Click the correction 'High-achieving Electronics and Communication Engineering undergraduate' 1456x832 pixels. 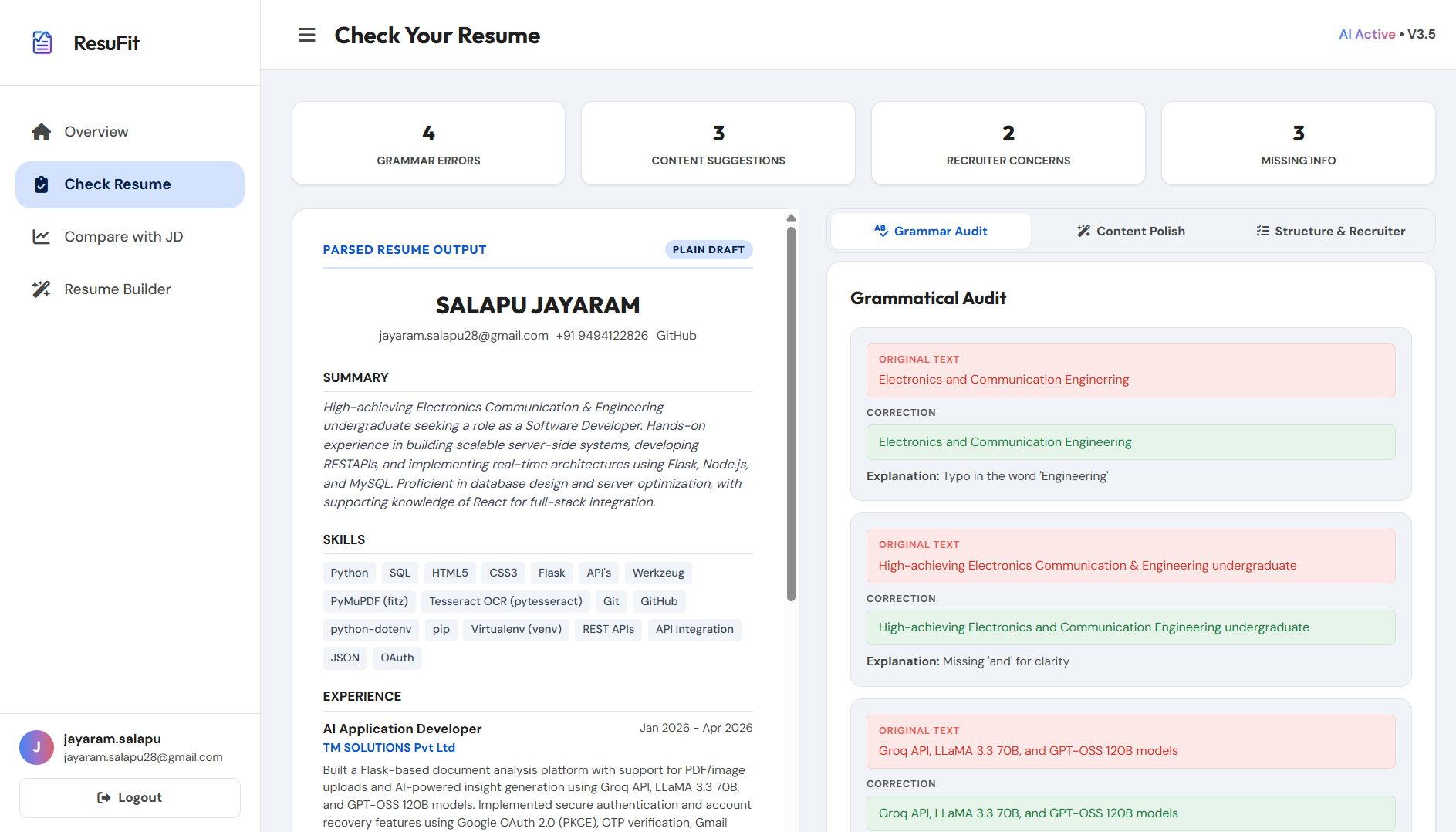[x=1093, y=627]
